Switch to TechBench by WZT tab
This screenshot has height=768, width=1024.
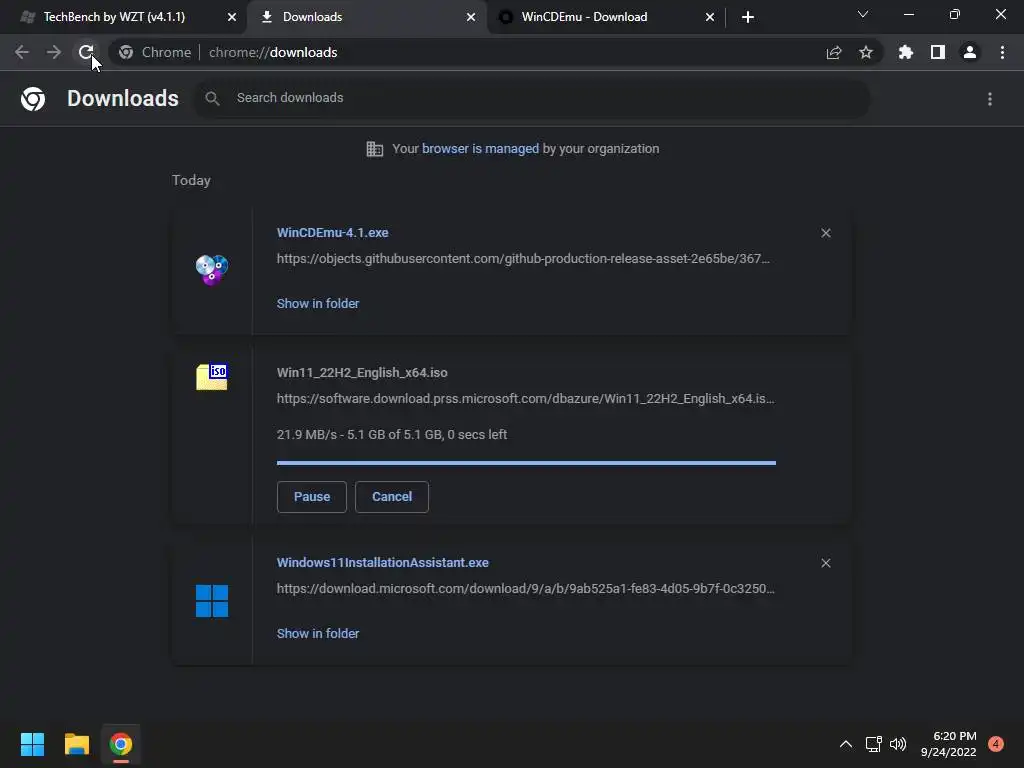pyautogui.click(x=114, y=17)
